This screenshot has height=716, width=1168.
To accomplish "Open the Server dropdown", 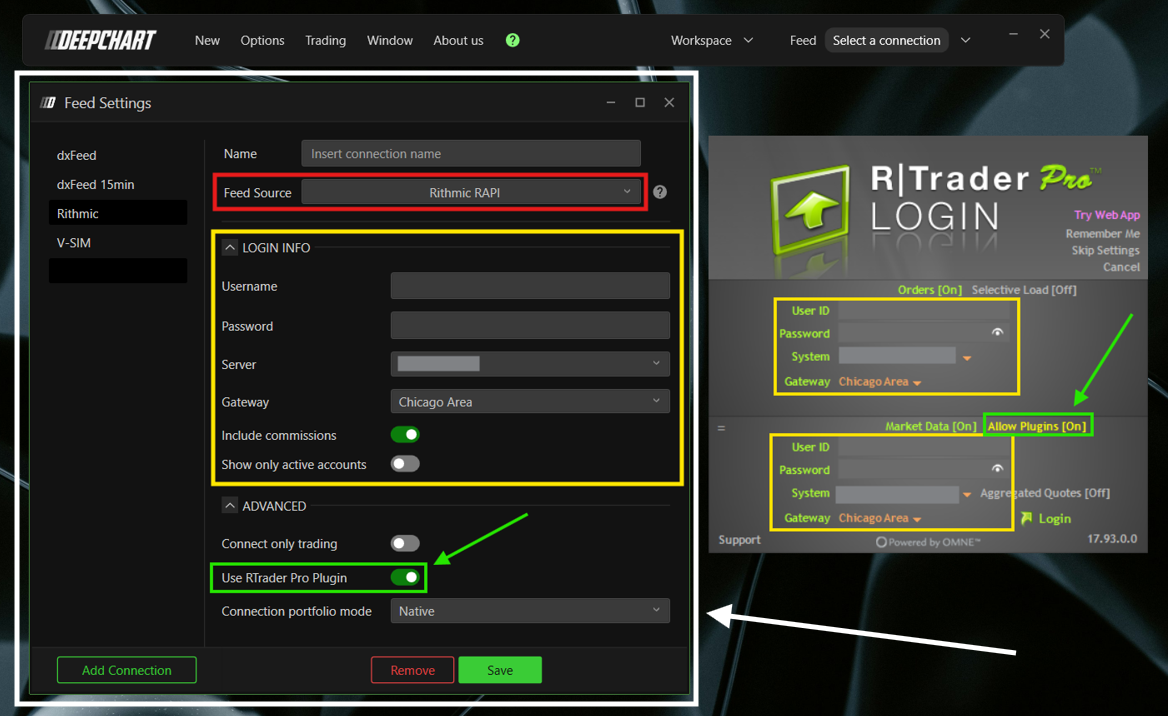I will (x=530, y=364).
